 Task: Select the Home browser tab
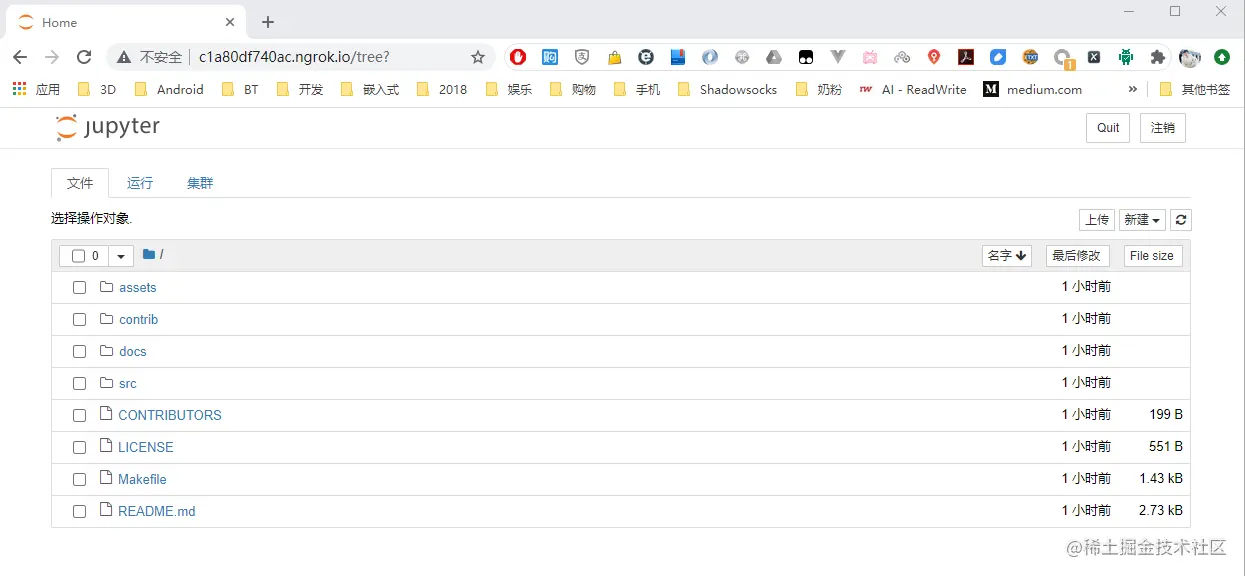click(125, 22)
